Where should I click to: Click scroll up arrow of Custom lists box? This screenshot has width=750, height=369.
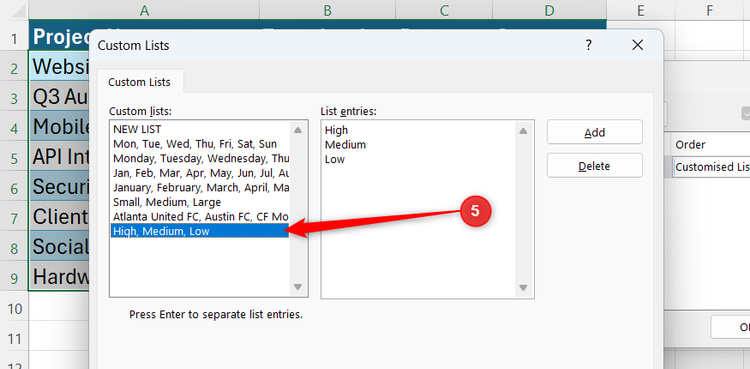[298, 130]
